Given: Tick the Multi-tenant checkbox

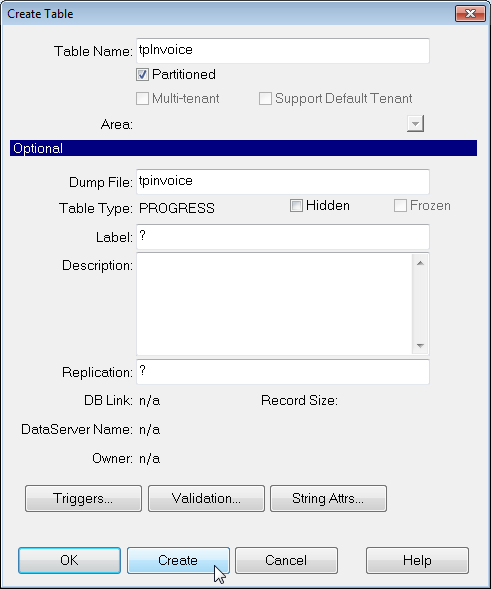Looking at the screenshot, I should [142, 99].
